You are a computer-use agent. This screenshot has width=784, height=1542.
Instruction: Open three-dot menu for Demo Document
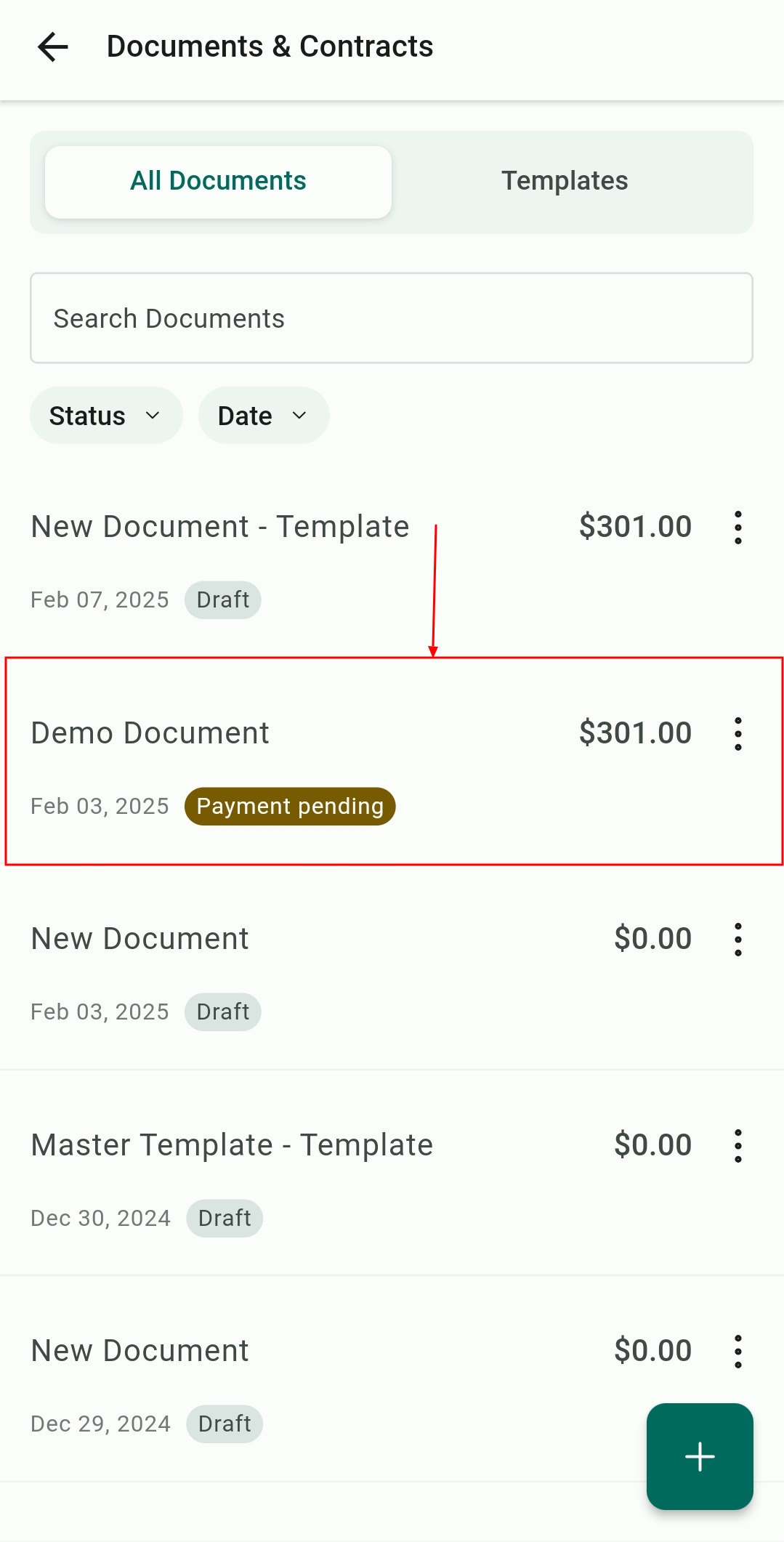coord(737,734)
